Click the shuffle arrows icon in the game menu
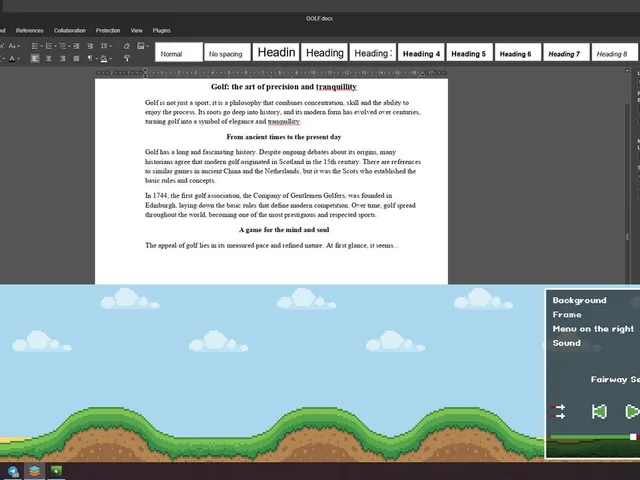This screenshot has width=640, height=480. [558, 411]
